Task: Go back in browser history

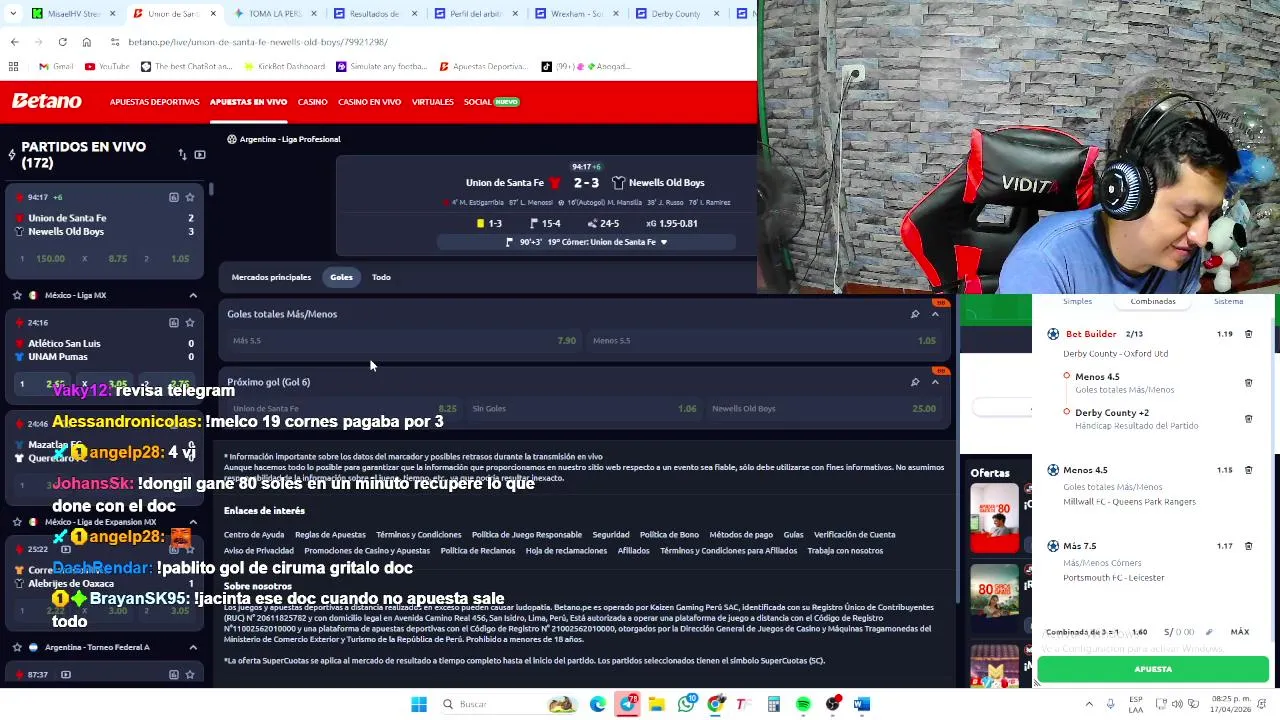Action: pyautogui.click(x=14, y=42)
